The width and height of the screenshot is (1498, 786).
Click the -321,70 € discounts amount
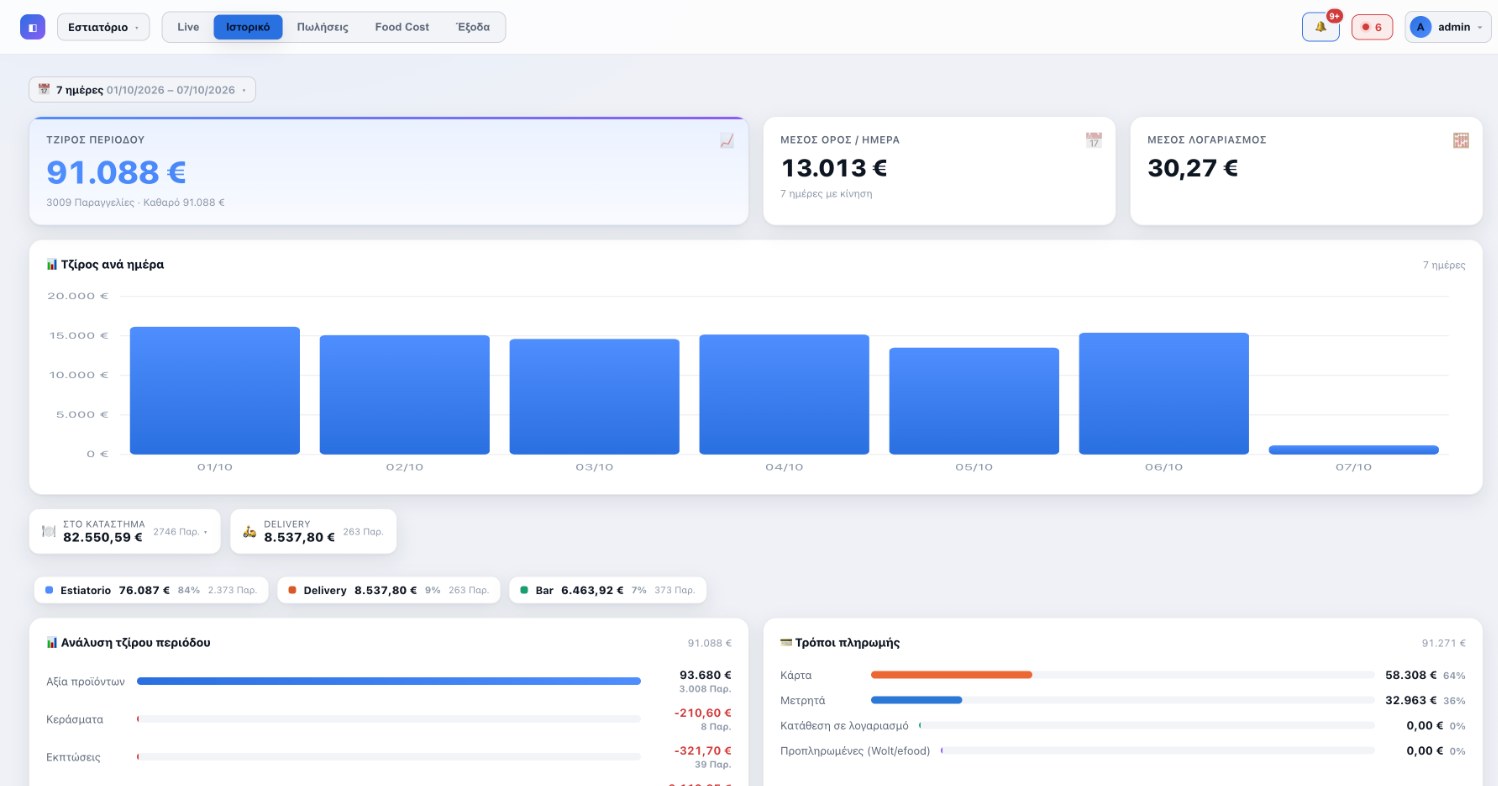(704, 751)
